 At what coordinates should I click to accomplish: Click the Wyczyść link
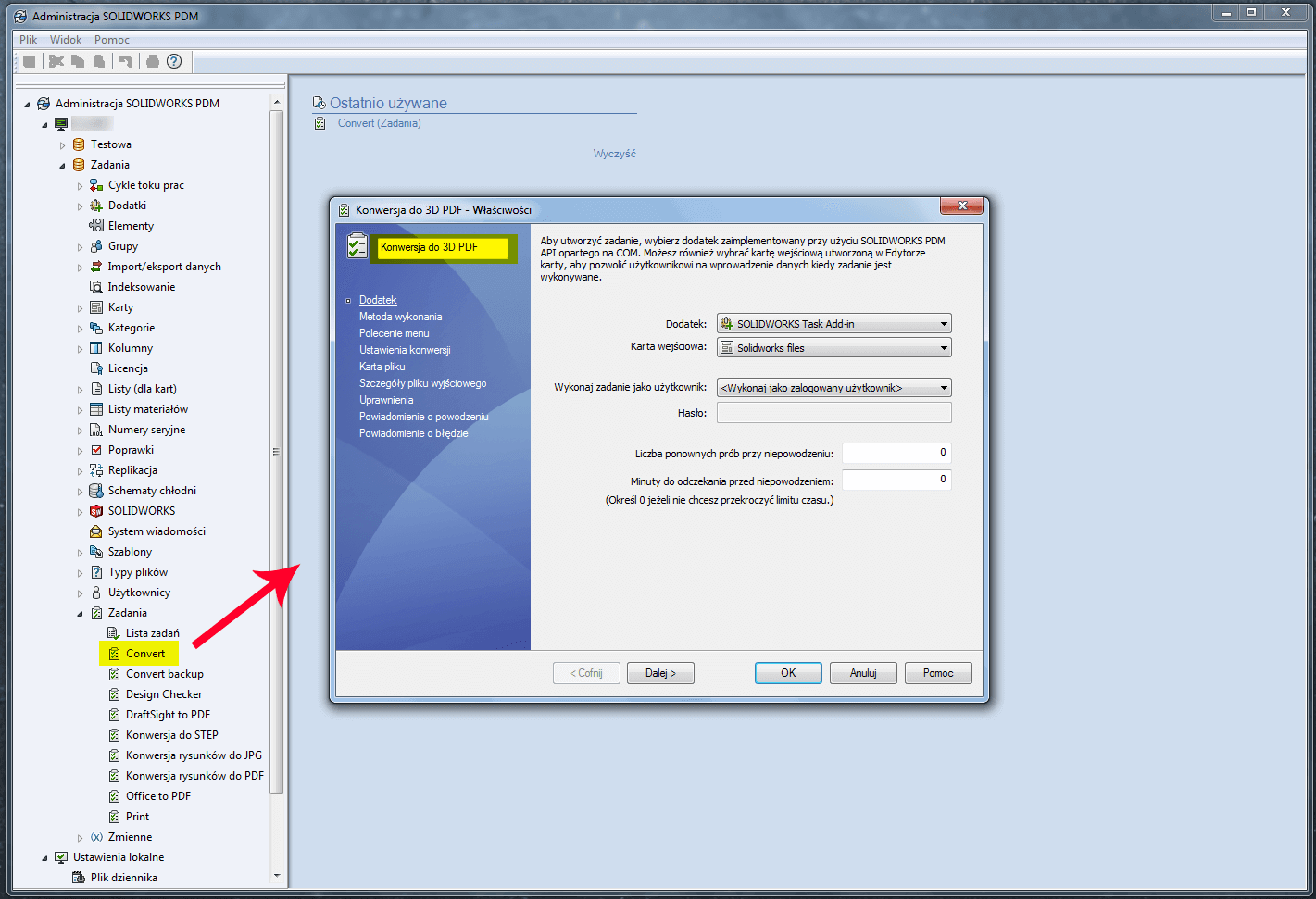(x=614, y=154)
